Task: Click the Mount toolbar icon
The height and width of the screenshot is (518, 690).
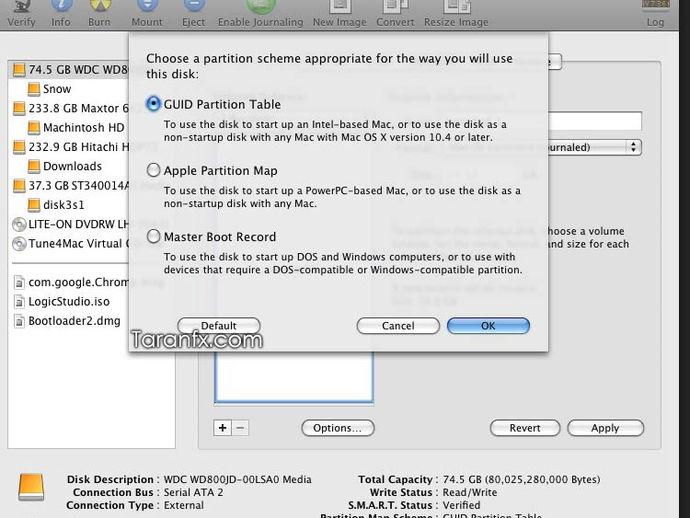Action: [x=147, y=7]
